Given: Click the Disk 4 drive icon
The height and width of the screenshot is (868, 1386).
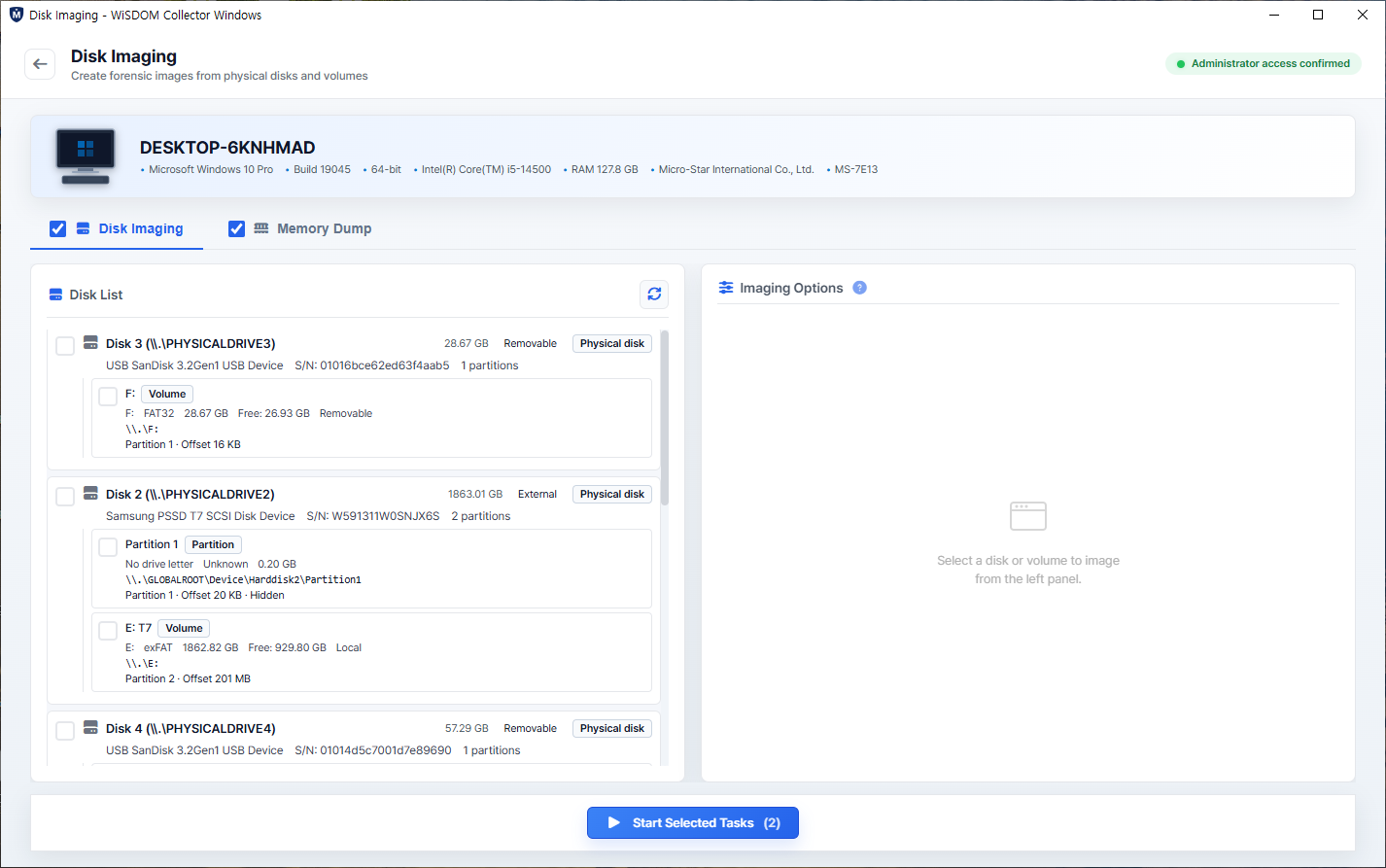Looking at the screenshot, I should (x=90, y=728).
